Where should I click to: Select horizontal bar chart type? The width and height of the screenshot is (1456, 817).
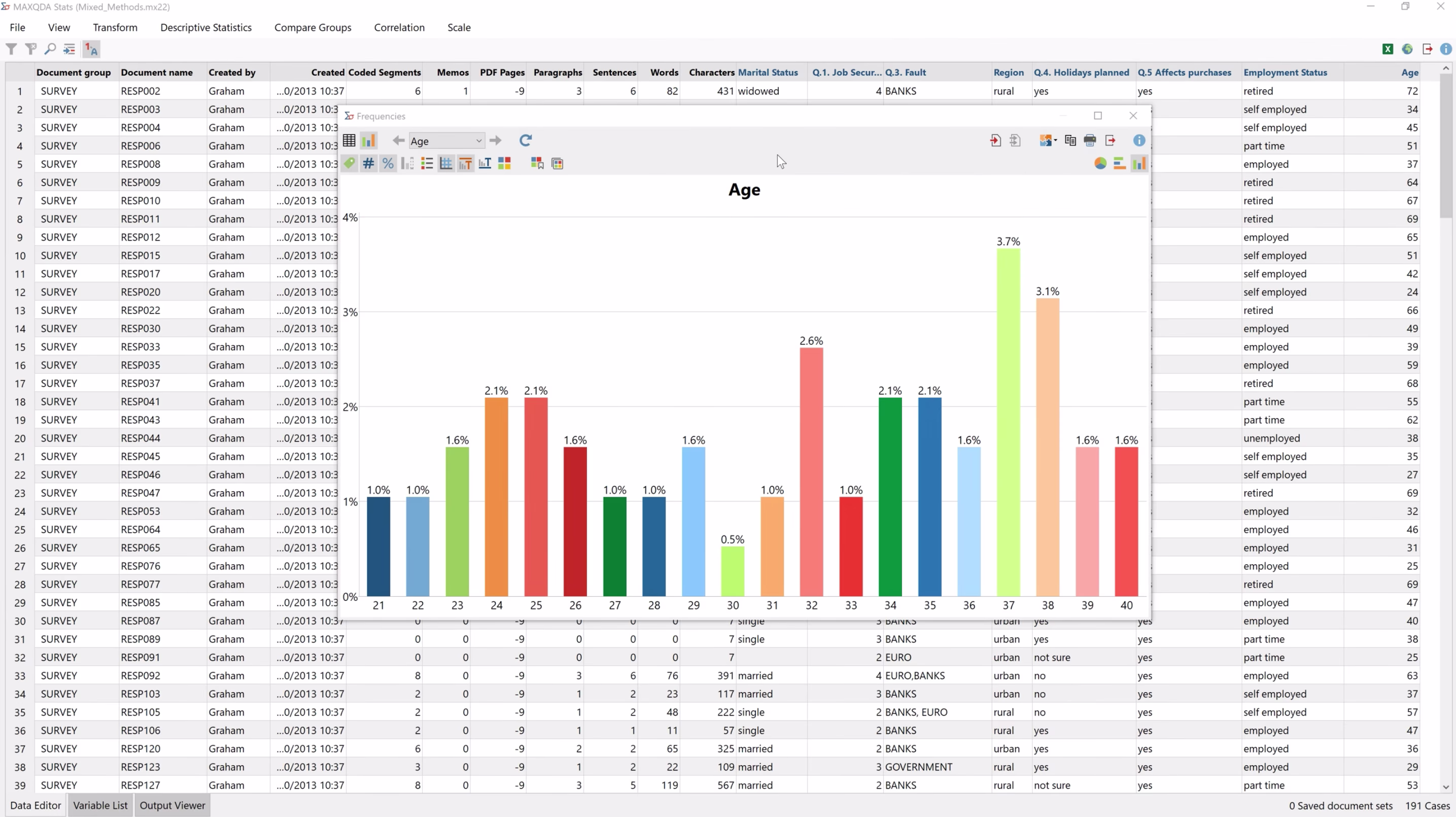(1119, 164)
